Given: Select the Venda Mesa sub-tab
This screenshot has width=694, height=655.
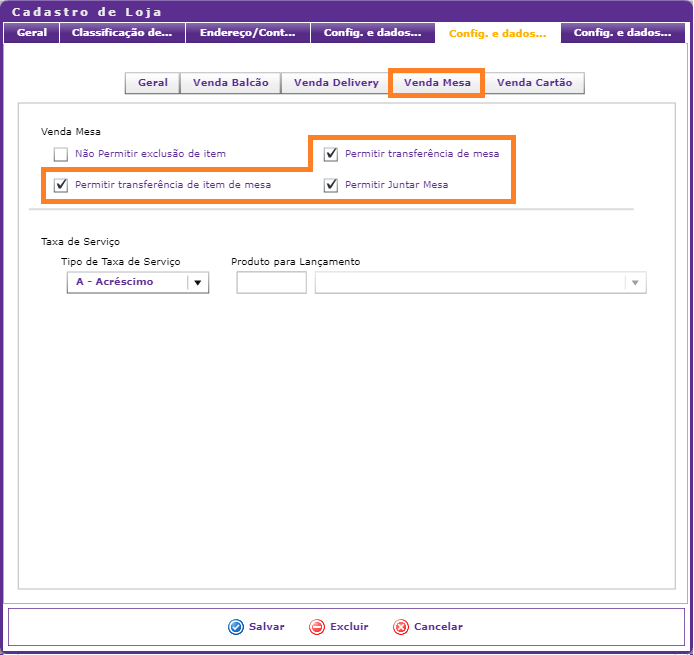Looking at the screenshot, I should [437, 83].
